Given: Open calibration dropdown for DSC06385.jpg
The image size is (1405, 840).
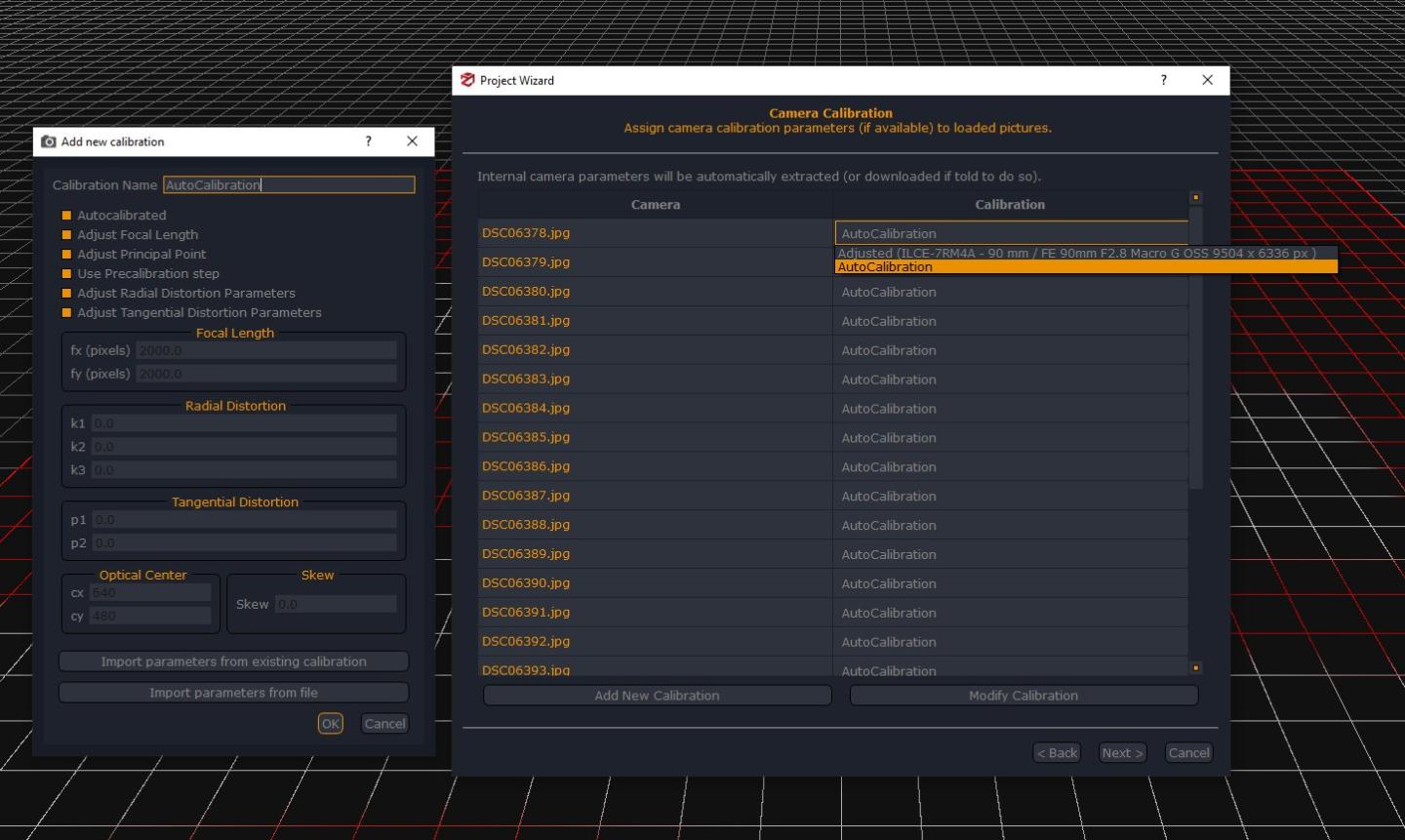Looking at the screenshot, I should [1010, 438].
